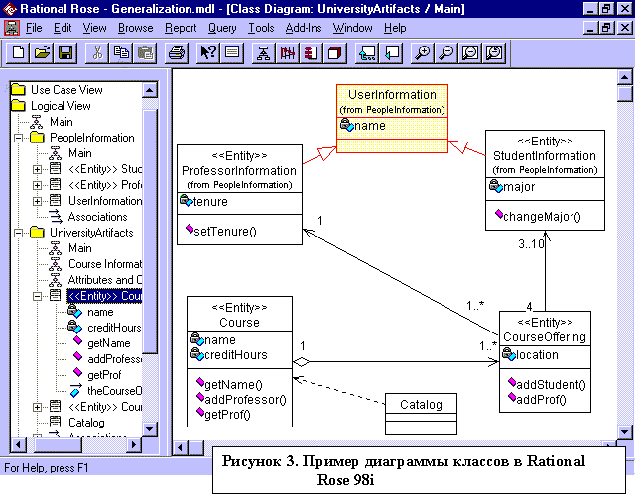Click the Zoom Out magnifier icon
This screenshot has height=496, width=635.
446,53
